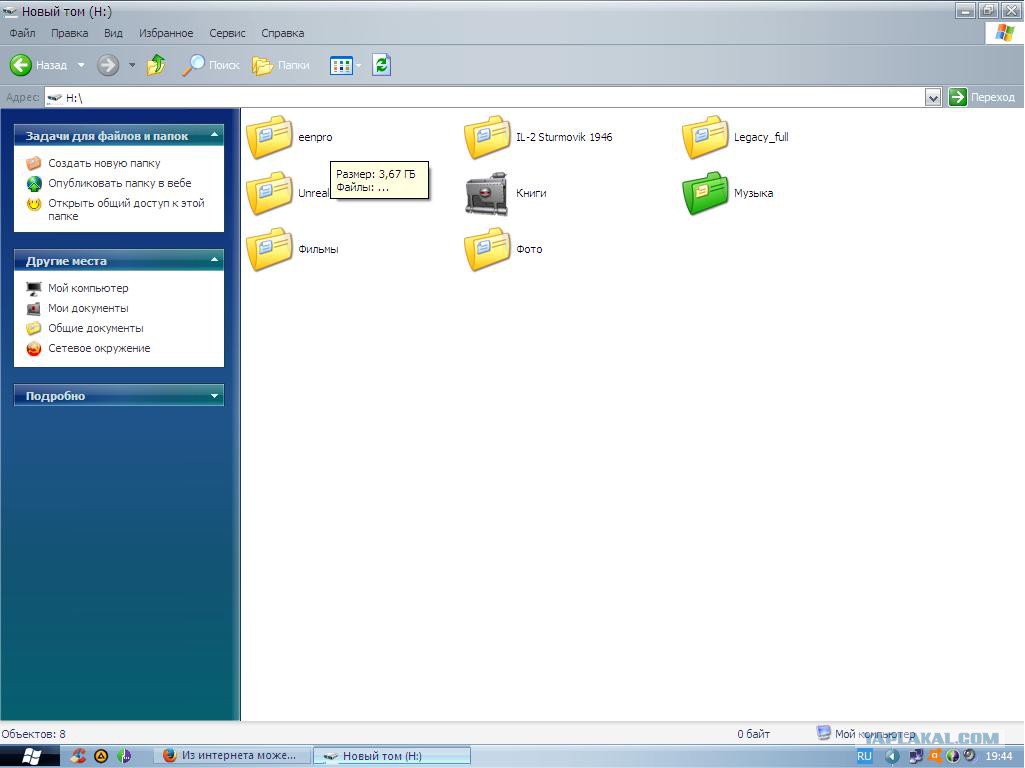Go up one folder level
The height and width of the screenshot is (768, 1025).
click(x=156, y=65)
